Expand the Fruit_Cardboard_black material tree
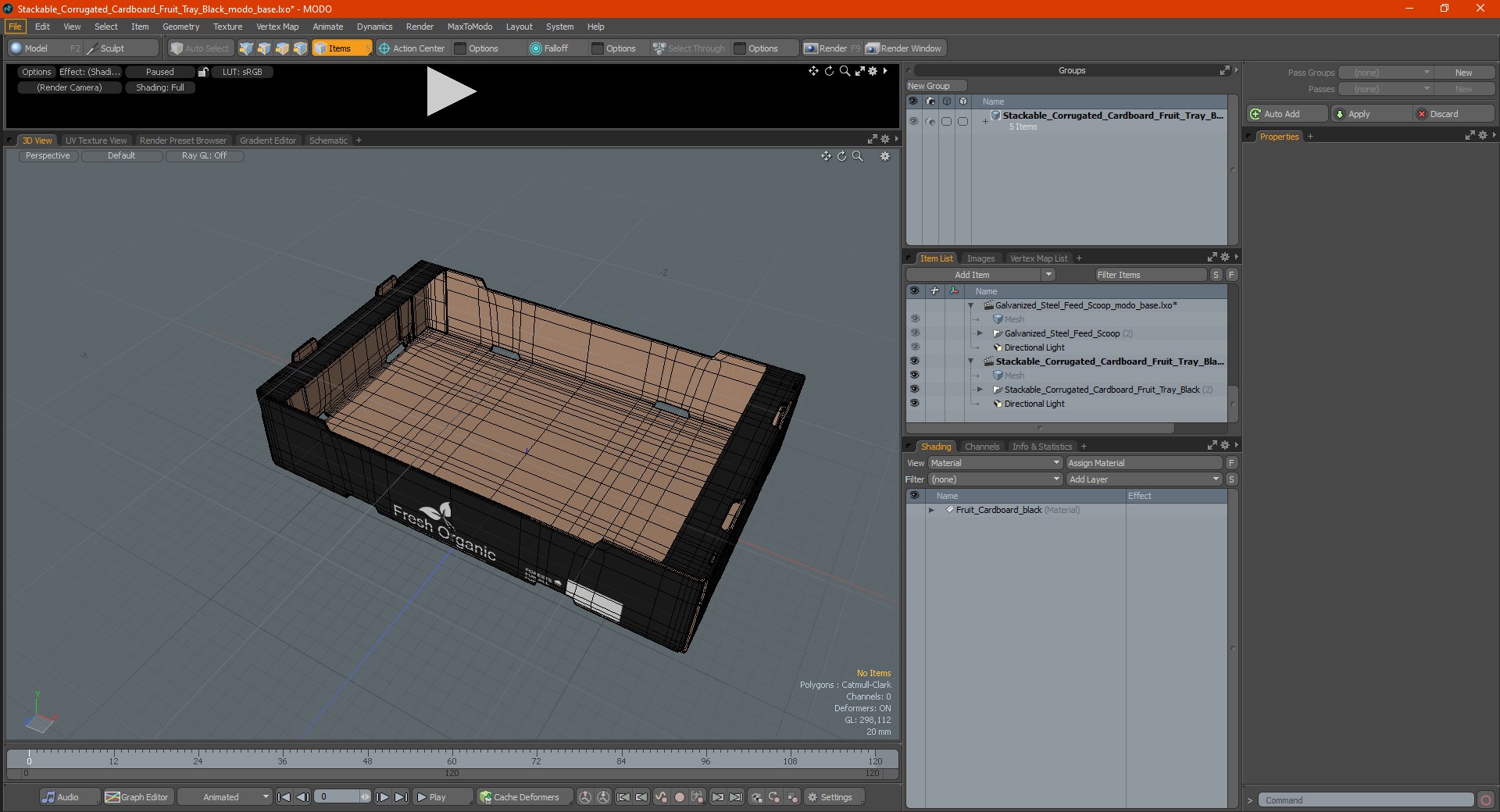The height and width of the screenshot is (812, 1500). point(931,510)
